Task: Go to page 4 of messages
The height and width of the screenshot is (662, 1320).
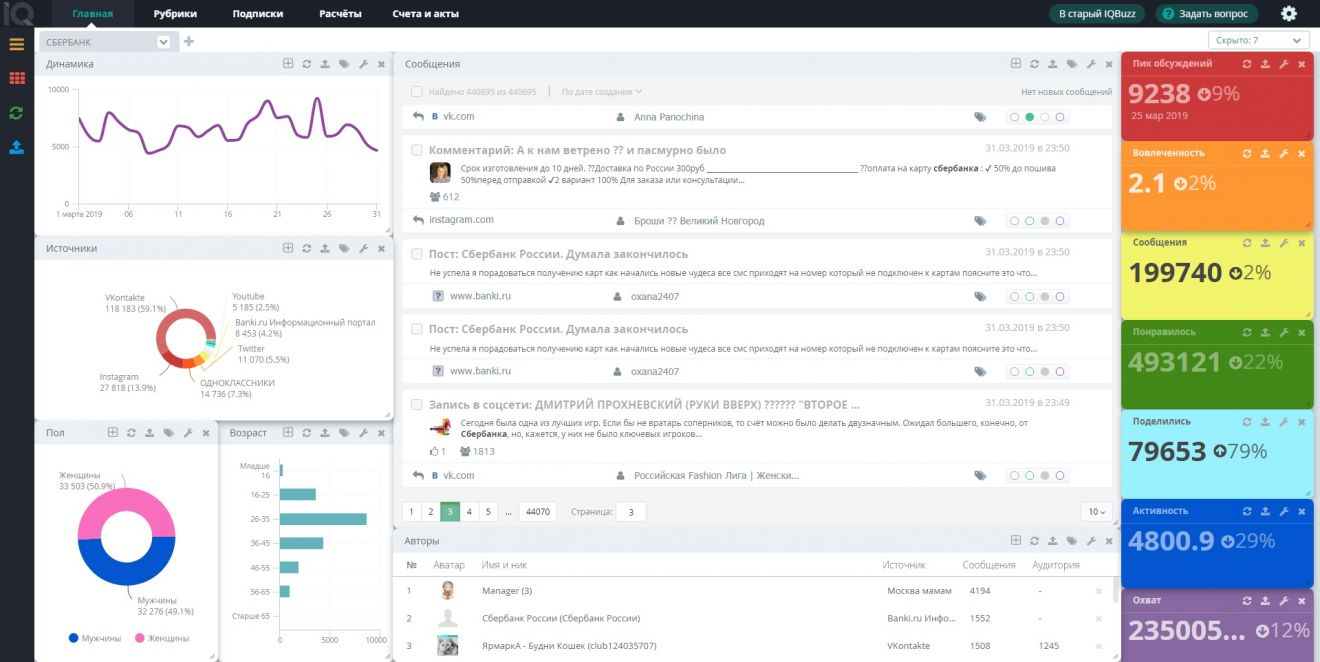Action: (469, 512)
